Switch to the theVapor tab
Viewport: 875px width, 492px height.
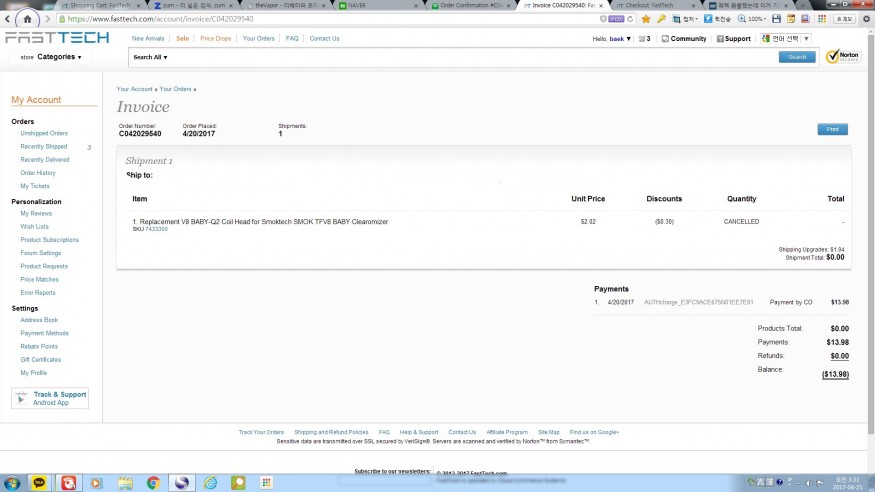285,5
